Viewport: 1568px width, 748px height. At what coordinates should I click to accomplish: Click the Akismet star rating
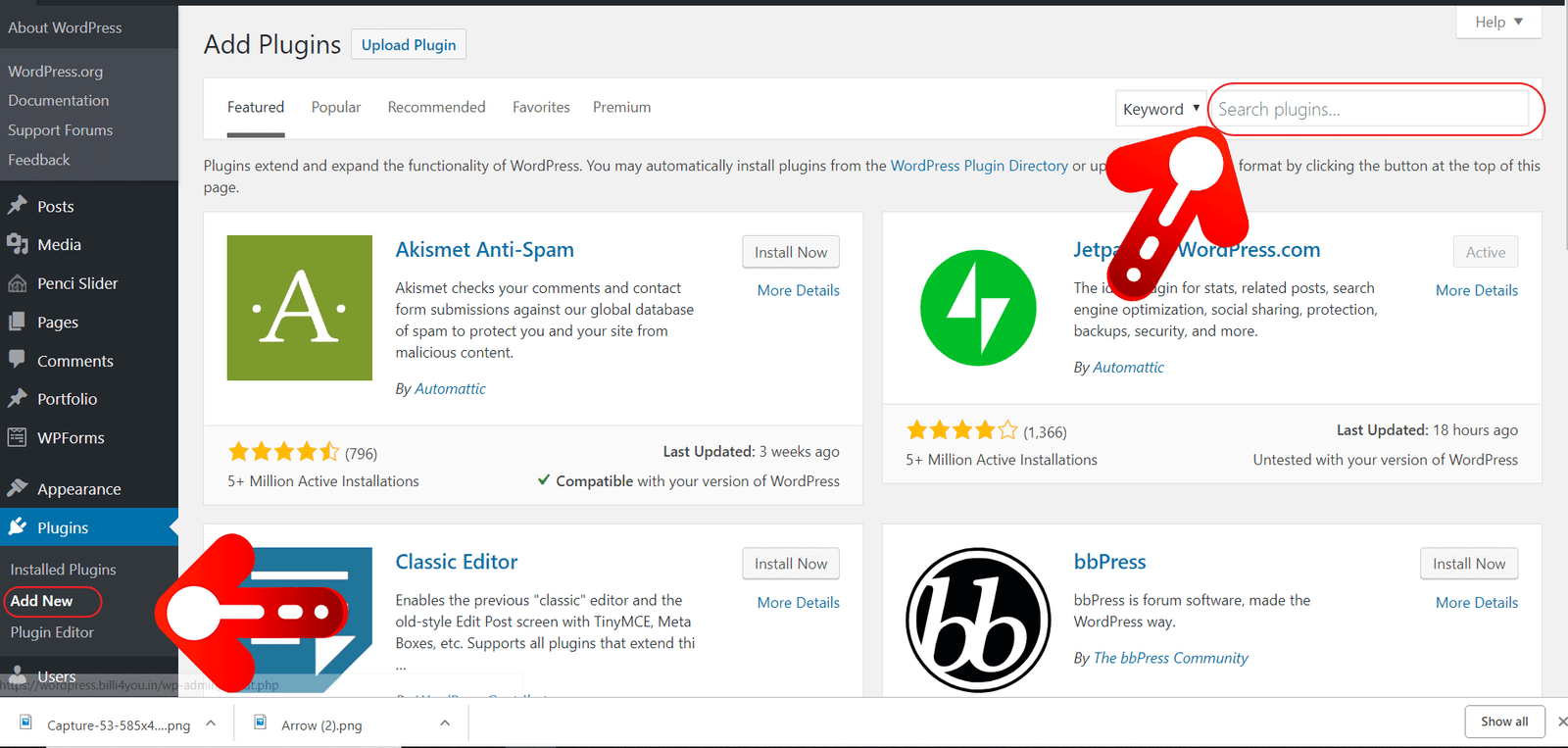283,452
